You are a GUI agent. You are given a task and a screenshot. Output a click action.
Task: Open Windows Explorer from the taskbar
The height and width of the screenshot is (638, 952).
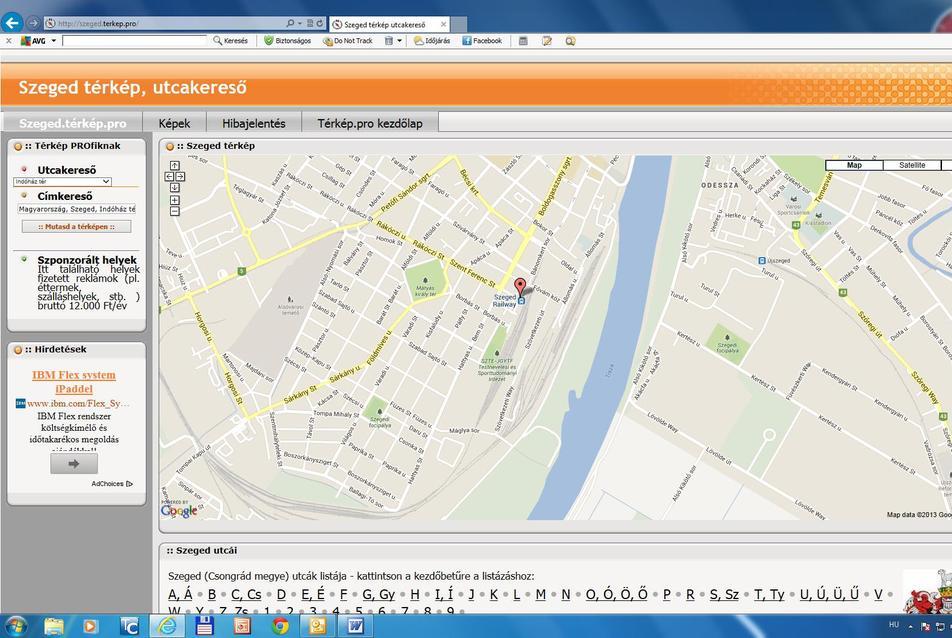[x=53, y=626]
